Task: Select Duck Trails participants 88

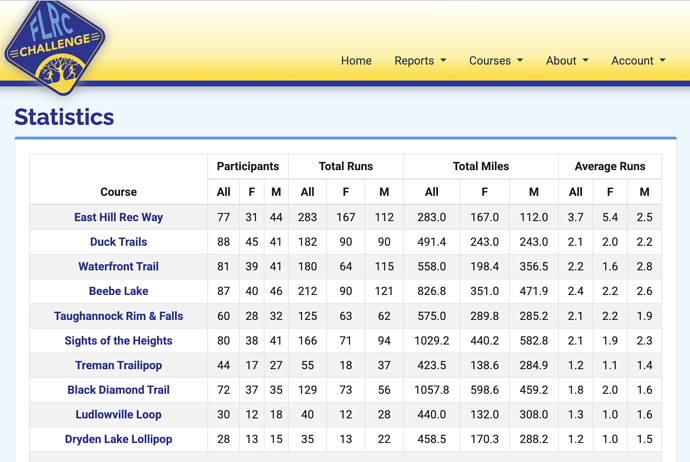Action: 224,242
